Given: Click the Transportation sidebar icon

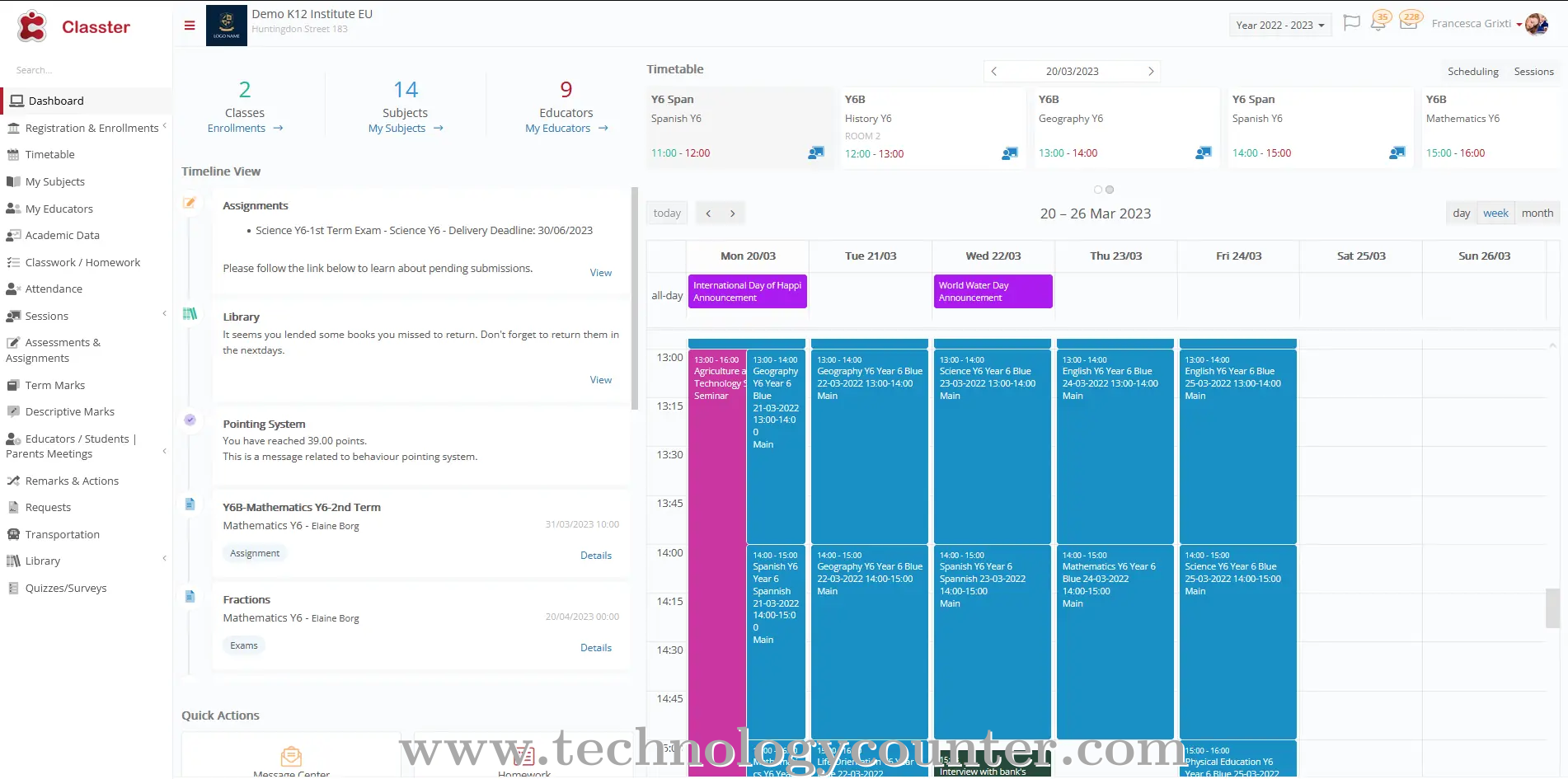Looking at the screenshot, I should [13, 535].
